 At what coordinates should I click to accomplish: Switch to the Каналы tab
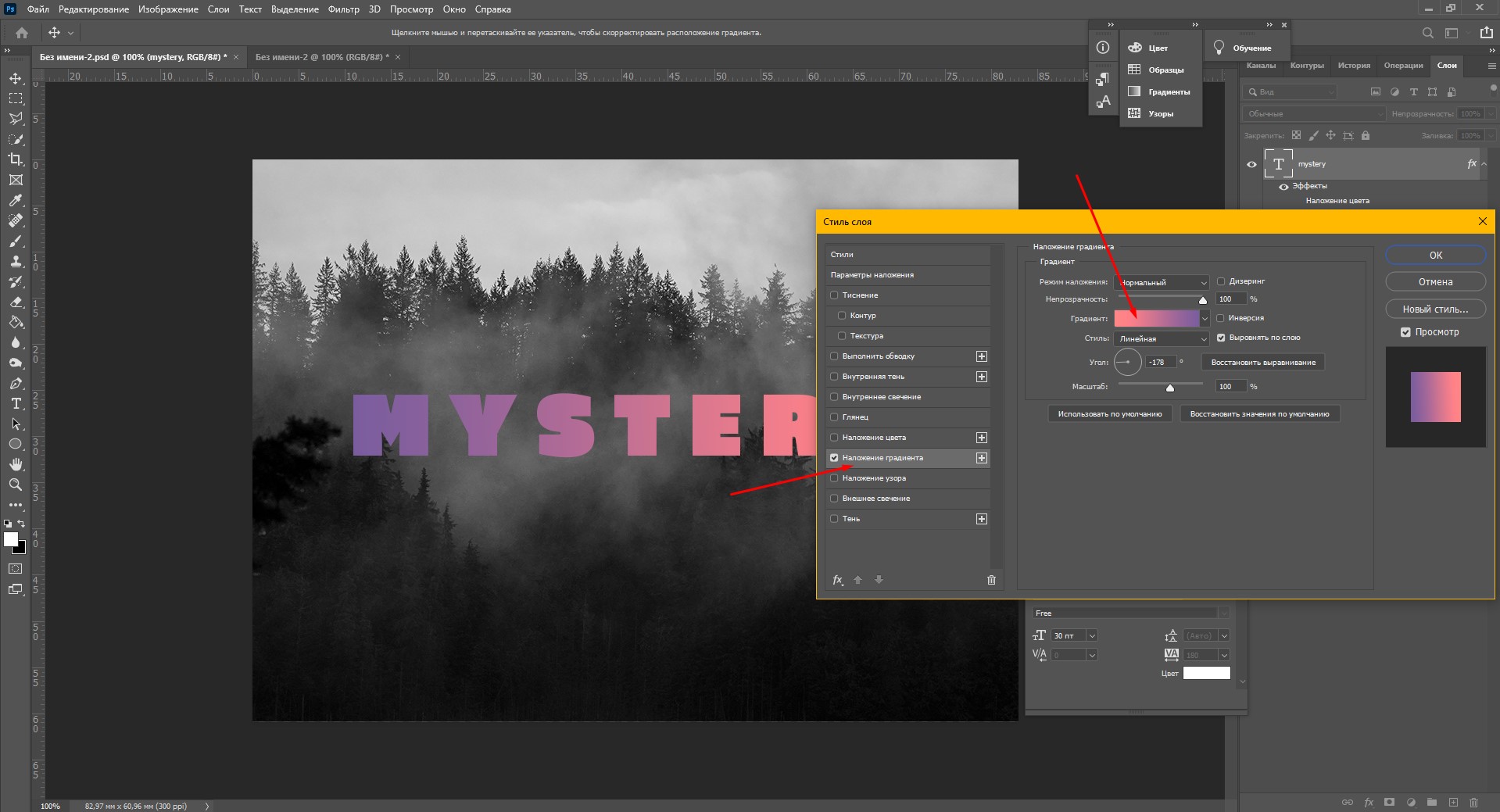coord(1260,66)
